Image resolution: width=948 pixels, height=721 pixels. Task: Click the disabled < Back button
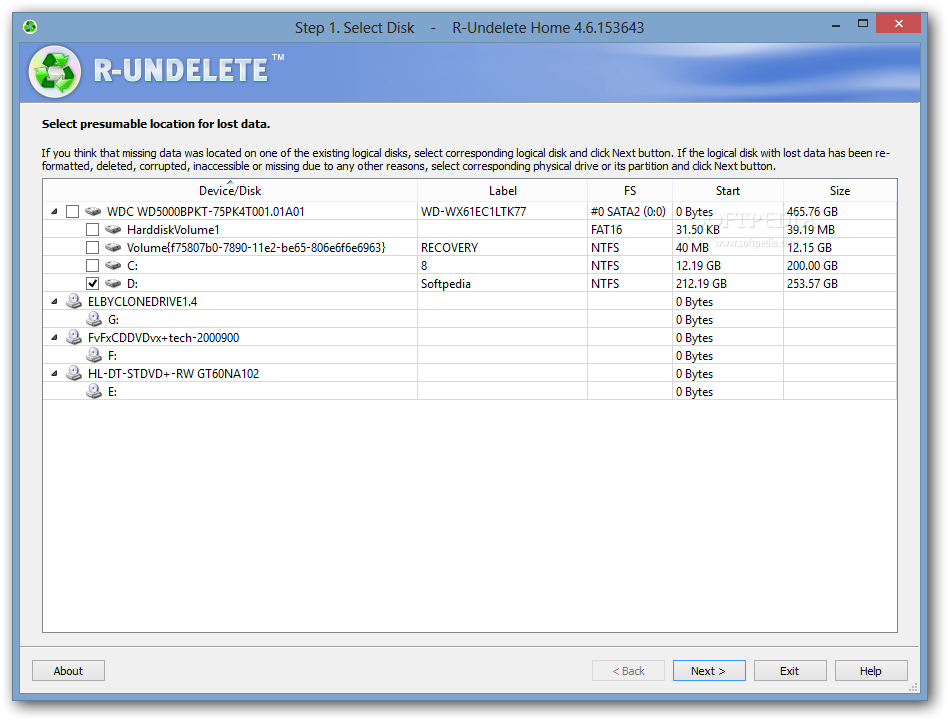pyautogui.click(x=628, y=671)
